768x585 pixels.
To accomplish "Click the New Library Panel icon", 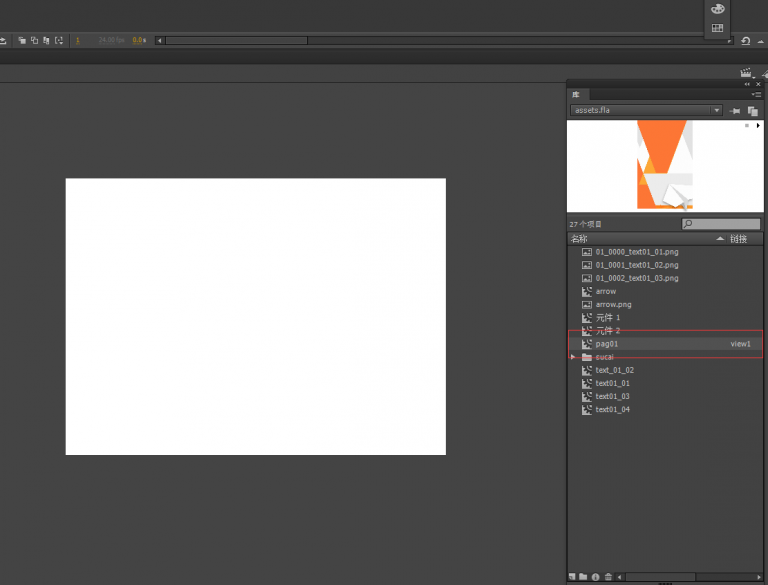I will [752, 111].
